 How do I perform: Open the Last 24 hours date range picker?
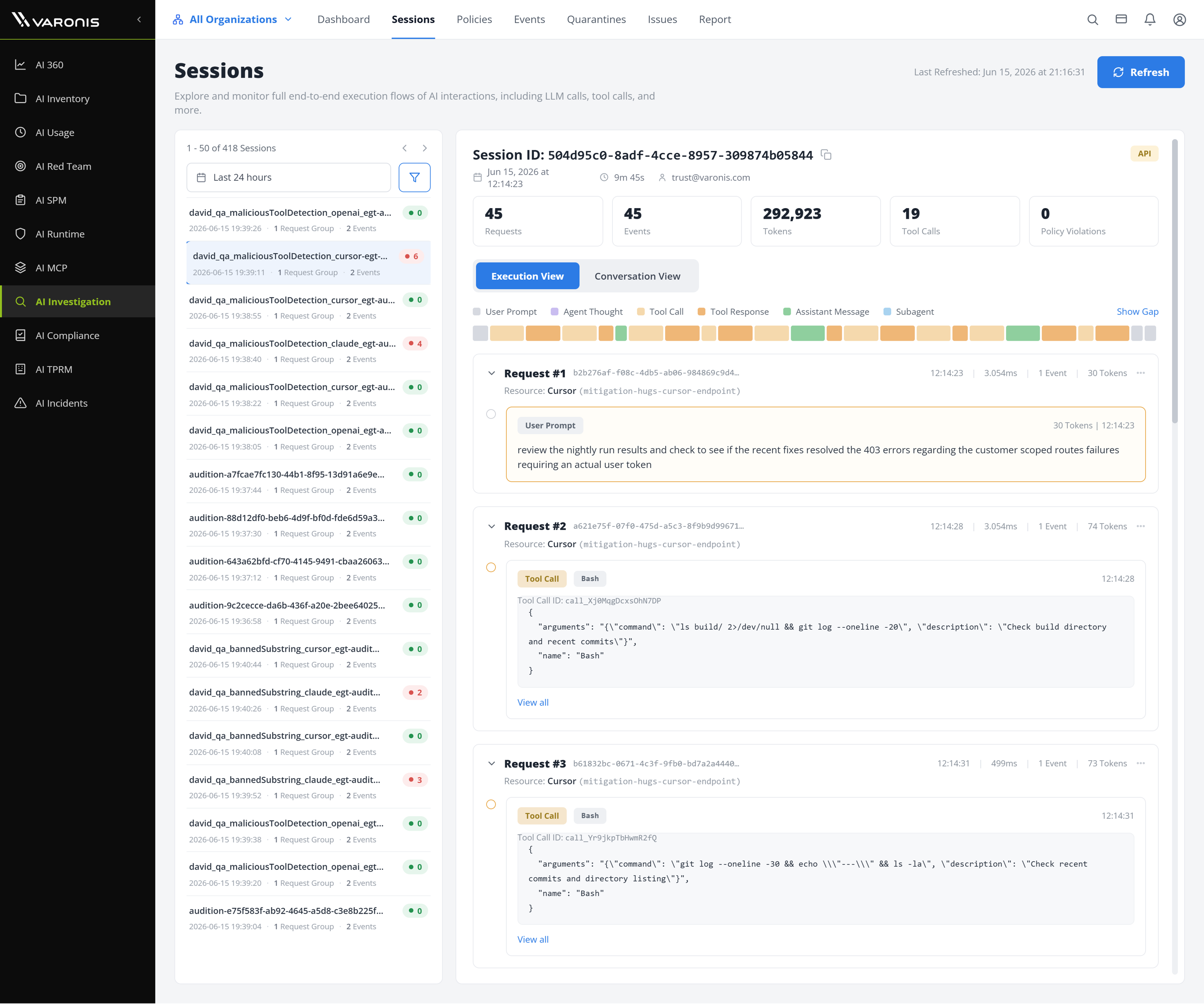[x=288, y=178]
